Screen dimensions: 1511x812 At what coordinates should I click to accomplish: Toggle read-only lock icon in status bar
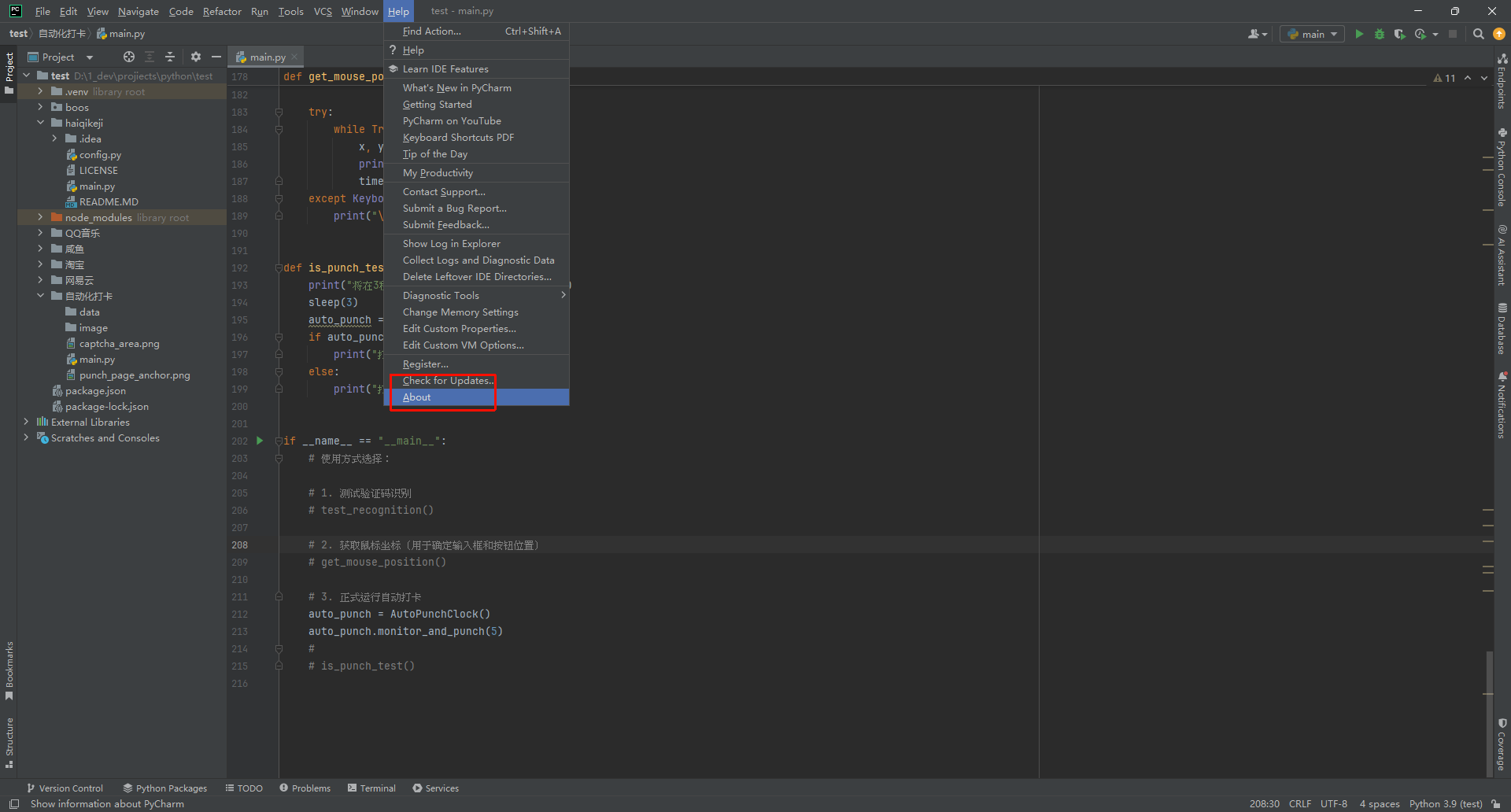click(1496, 803)
